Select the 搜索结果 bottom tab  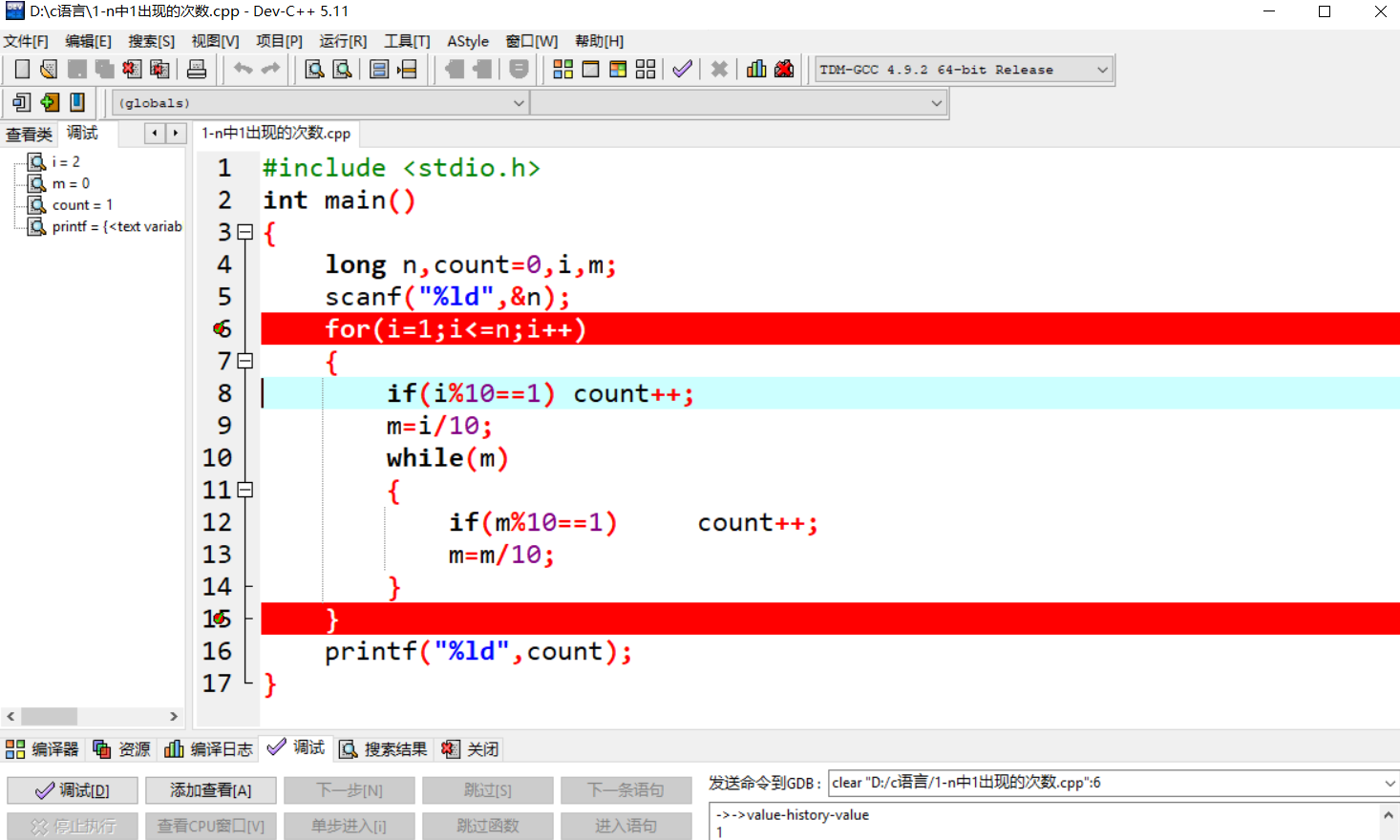(x=384, y=749)
